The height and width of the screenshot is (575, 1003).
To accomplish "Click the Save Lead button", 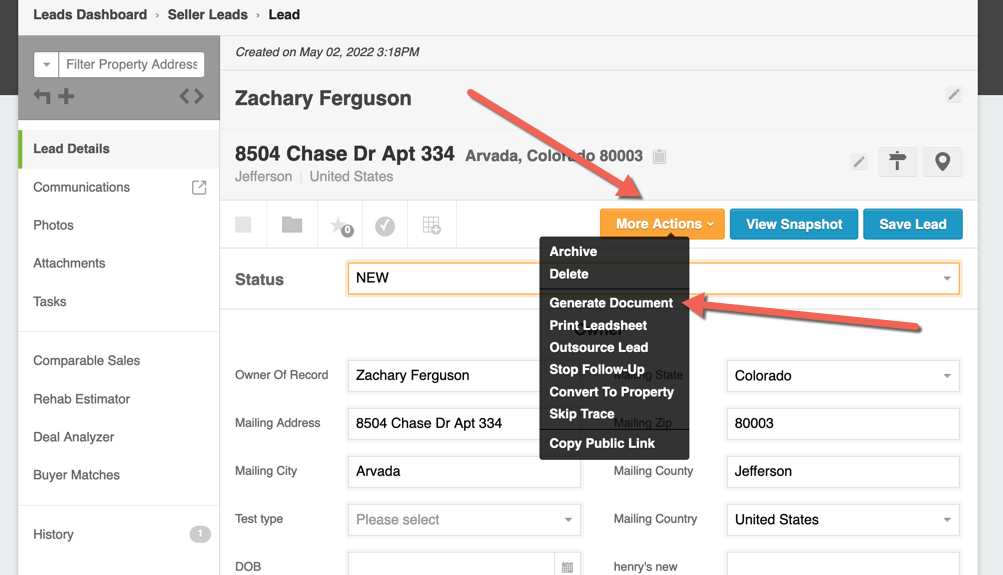I will [913, 224].
